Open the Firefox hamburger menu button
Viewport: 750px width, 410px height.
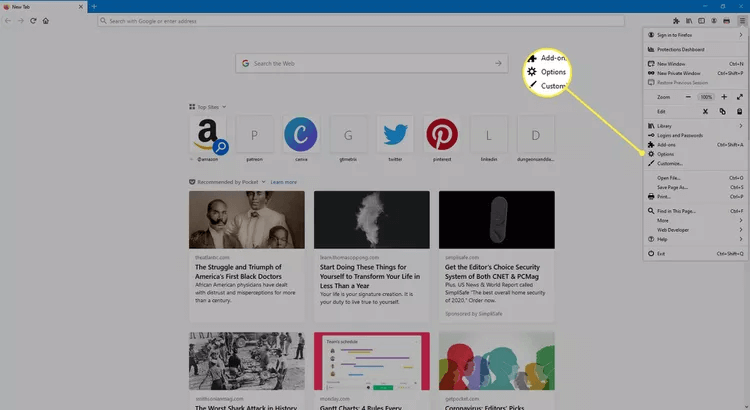[742, 21]
